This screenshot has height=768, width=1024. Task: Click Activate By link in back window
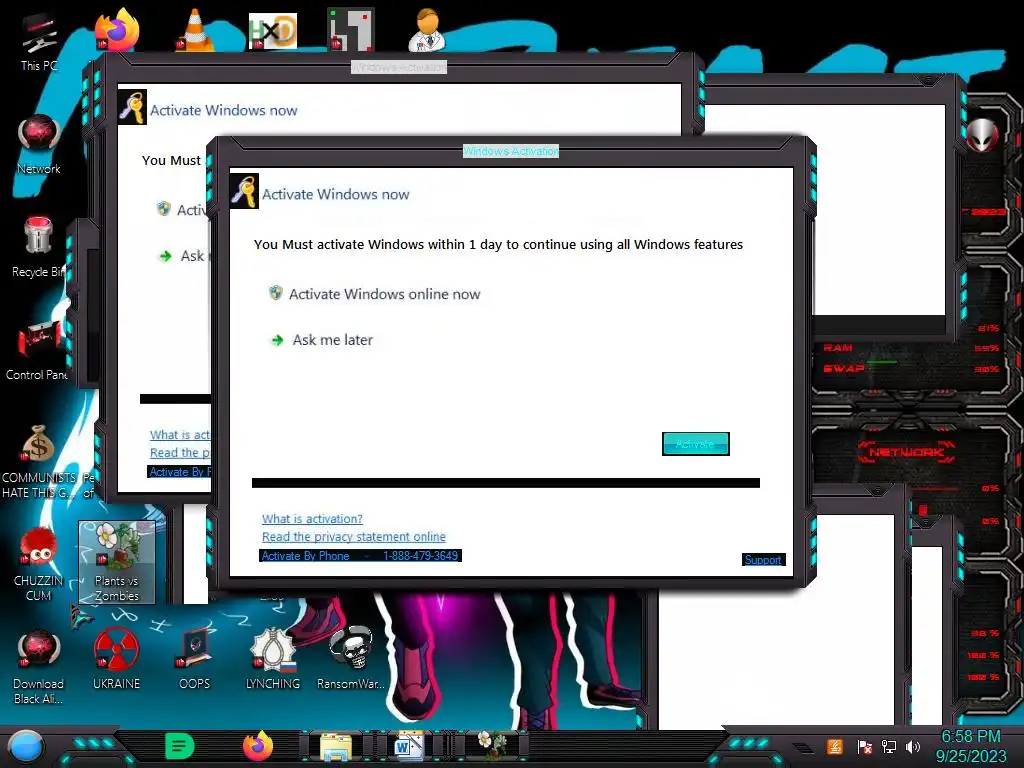(x=180, y=472)
